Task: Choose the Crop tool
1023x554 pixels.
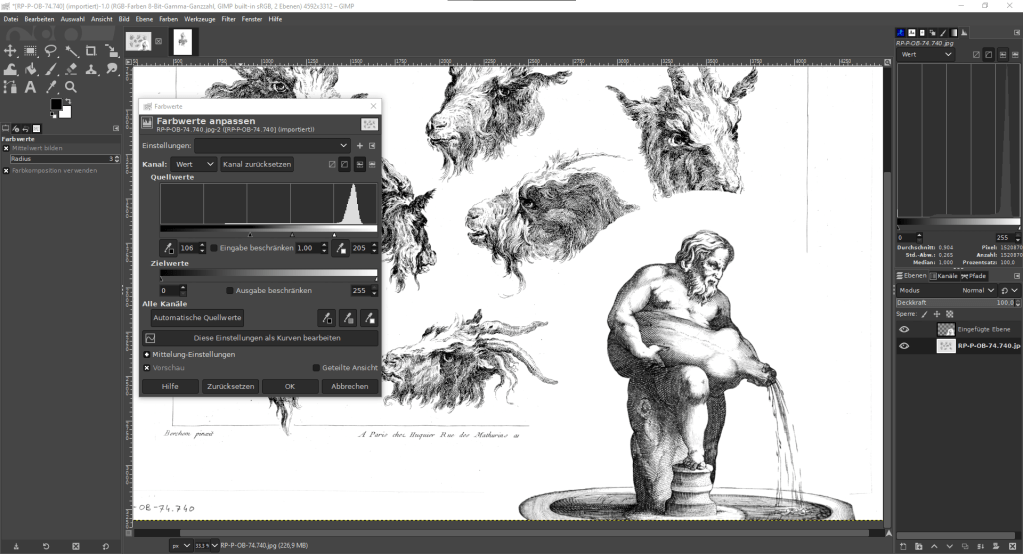Action: pyautogui.click(x=91, y=51)
